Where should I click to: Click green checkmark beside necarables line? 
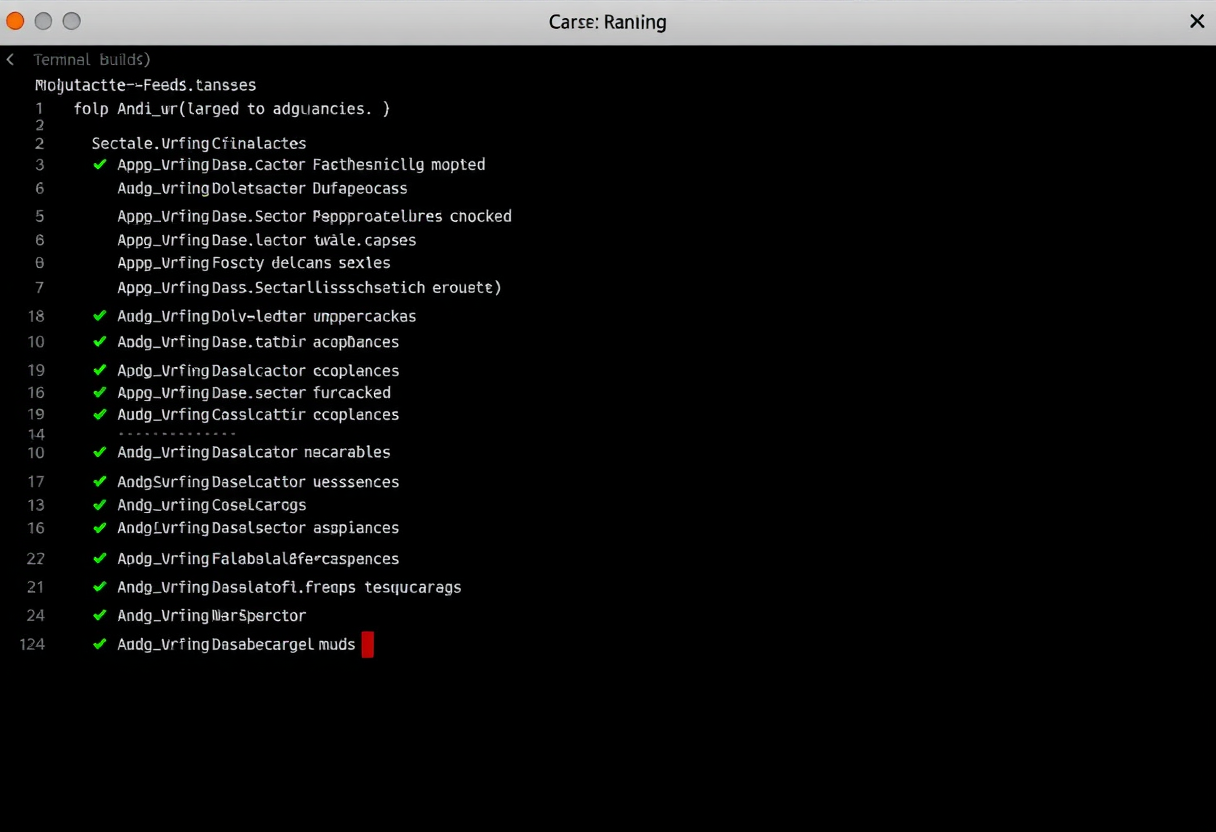99,452
